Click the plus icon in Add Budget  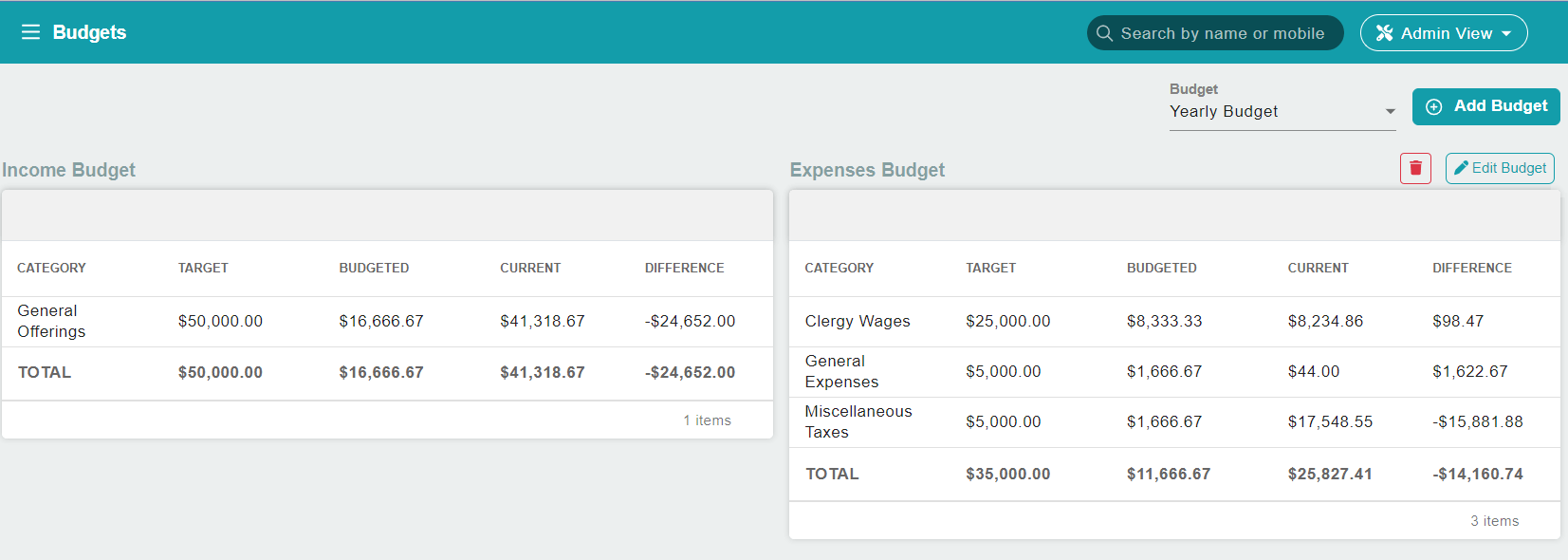[1434, 106]
